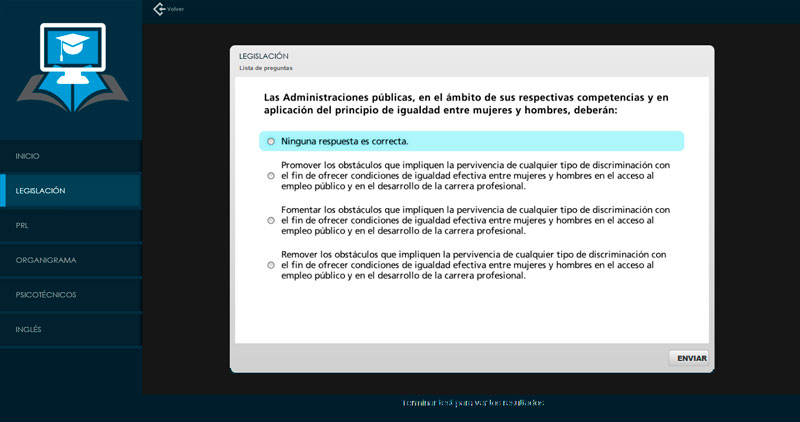Choose the radio button for the 'Promover los obstáculos' answer
The height and width of the screenshot is (422, 800).
[271, 176]
